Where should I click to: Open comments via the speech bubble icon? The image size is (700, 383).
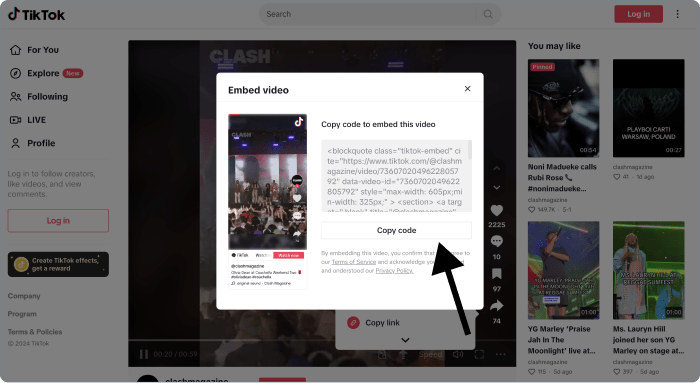tap(496, 241)
